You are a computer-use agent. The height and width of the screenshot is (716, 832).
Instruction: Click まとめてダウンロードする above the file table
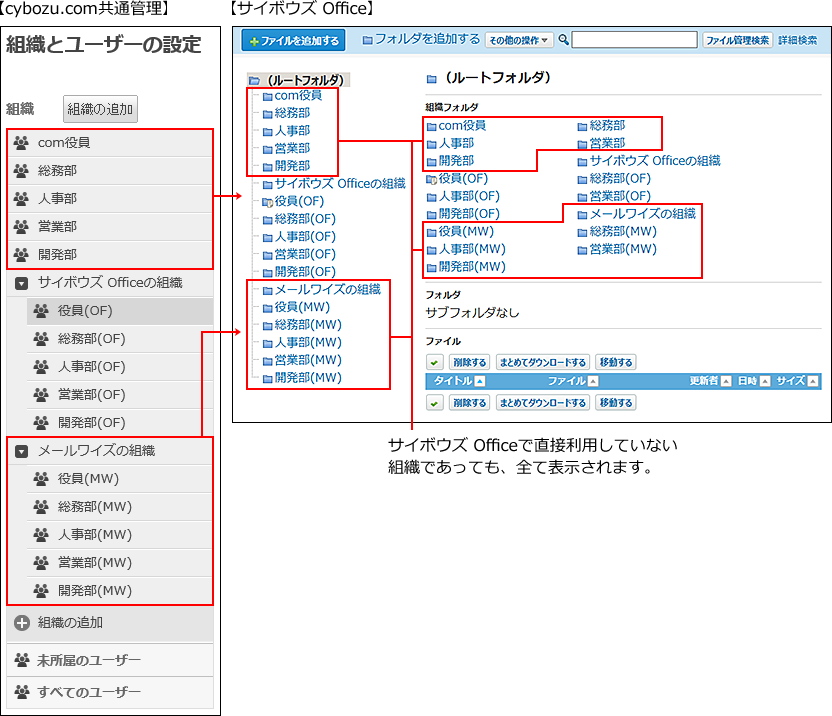tap(542, 363)
